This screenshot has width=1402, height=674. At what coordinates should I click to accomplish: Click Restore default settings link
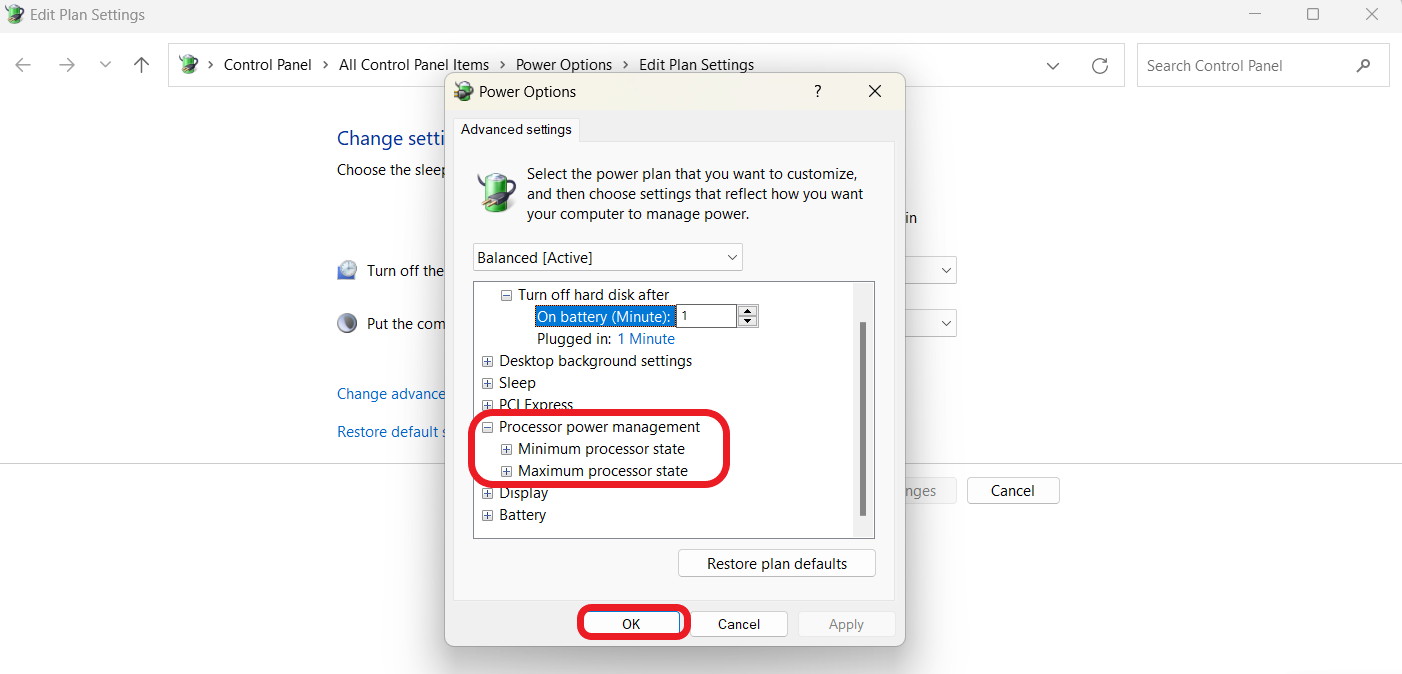(390, 432)
